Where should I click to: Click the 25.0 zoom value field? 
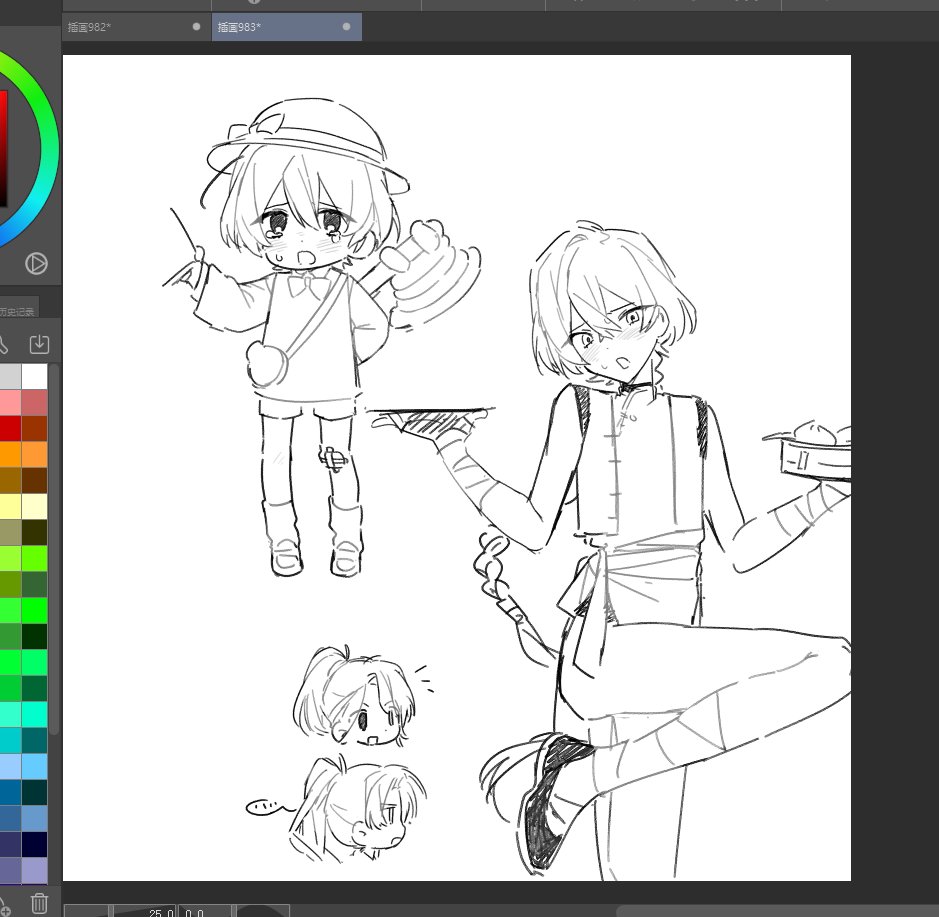tap(144, 911)
